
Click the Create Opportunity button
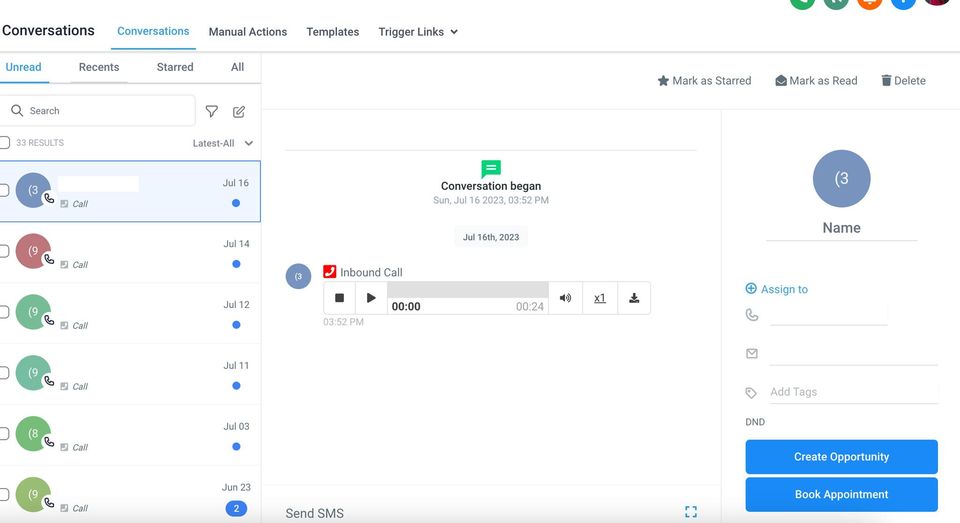click(x=841, y=457)
